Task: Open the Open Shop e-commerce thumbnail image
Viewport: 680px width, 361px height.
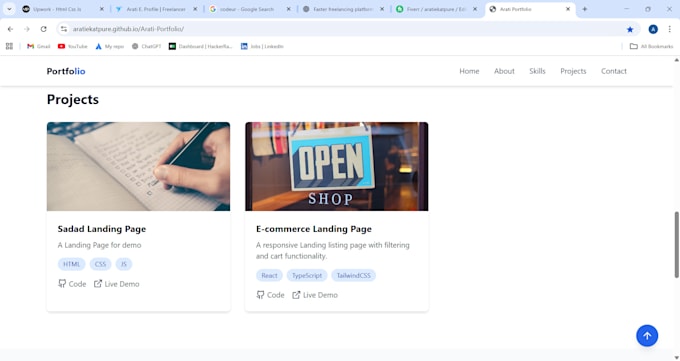Action: pos(337,167)
